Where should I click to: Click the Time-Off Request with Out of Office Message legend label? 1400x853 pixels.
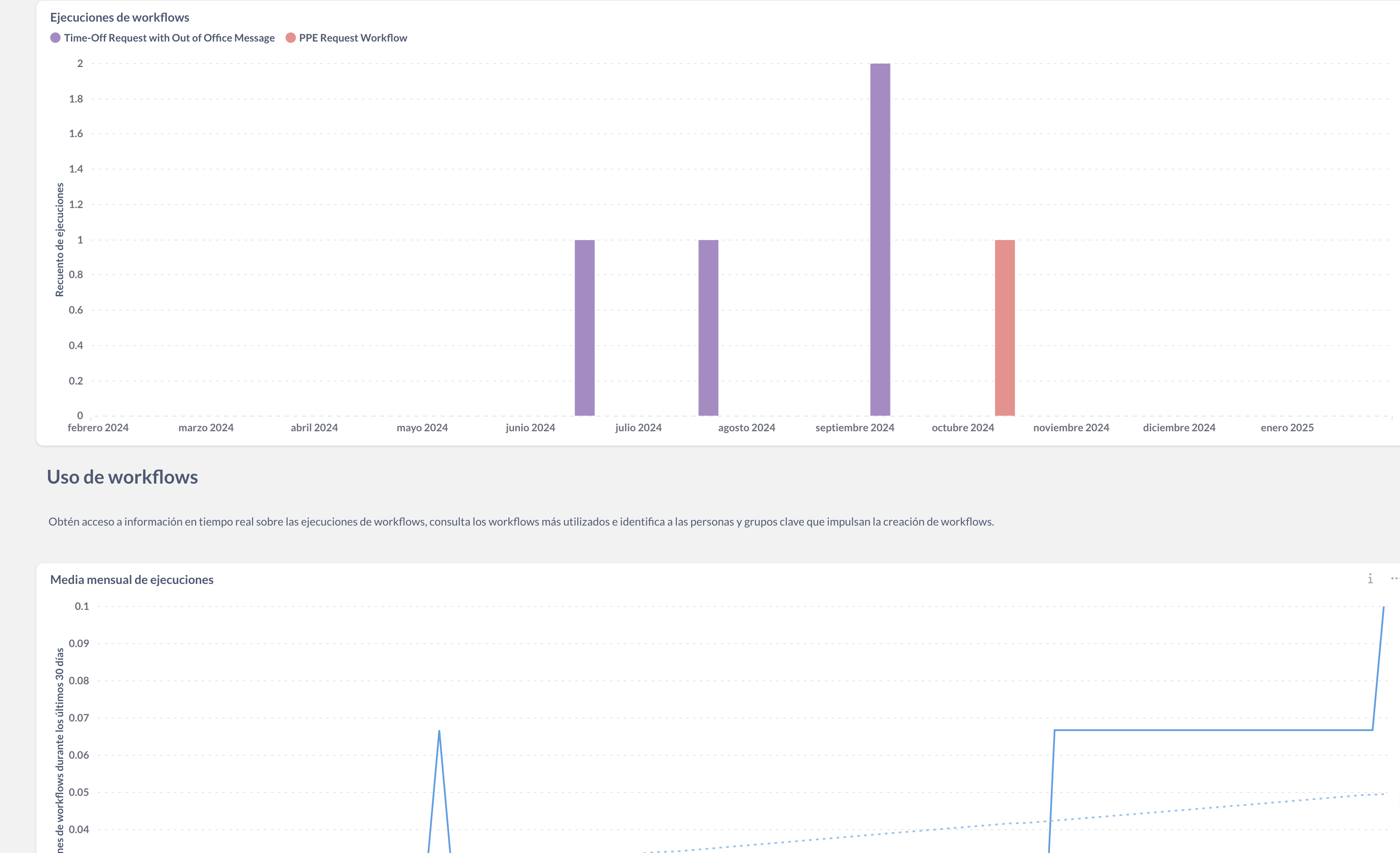[x=169, y=38]
